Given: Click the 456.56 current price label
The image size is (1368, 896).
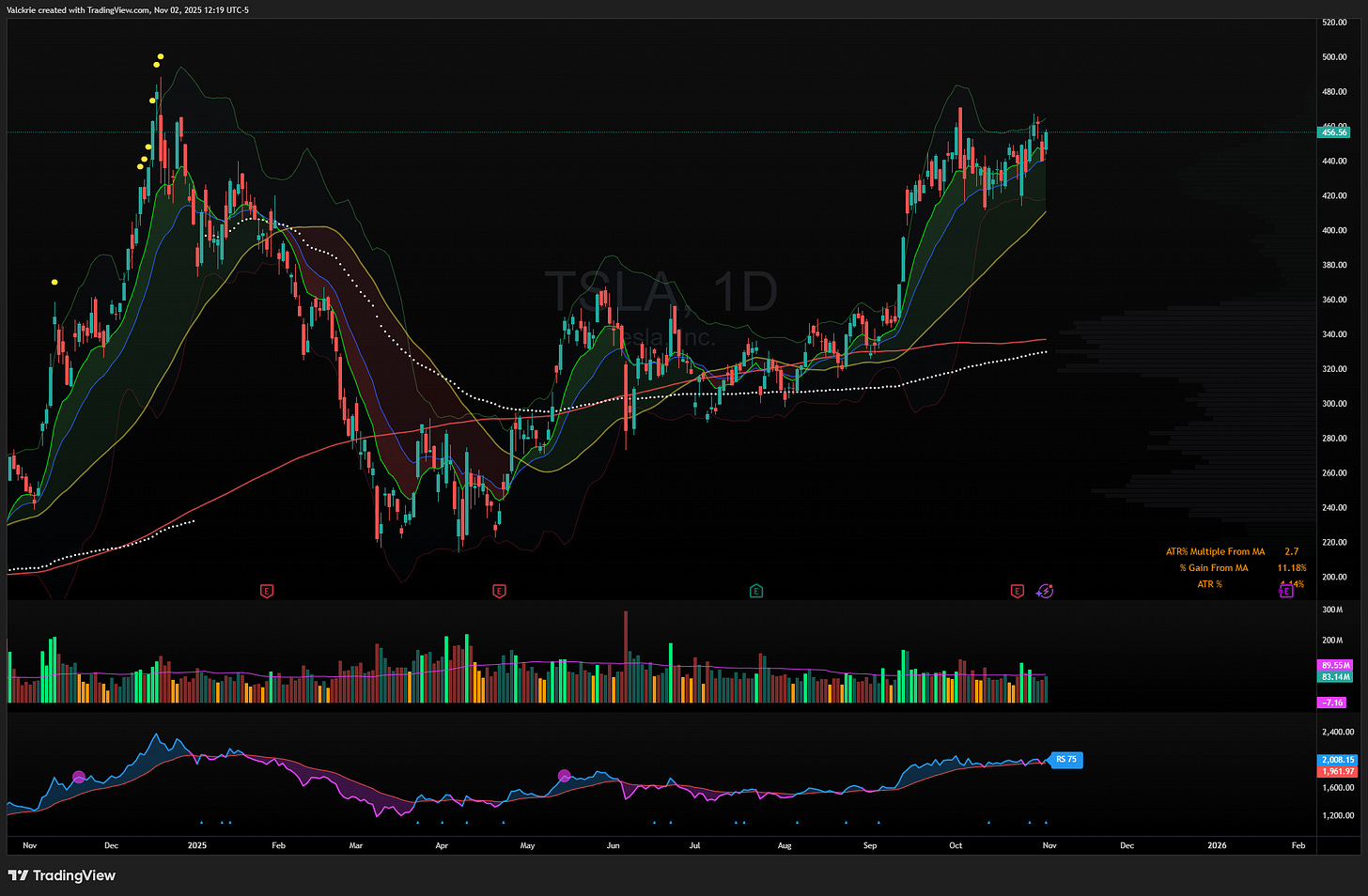Looking at the screenshot, I should pos(1334,132).
